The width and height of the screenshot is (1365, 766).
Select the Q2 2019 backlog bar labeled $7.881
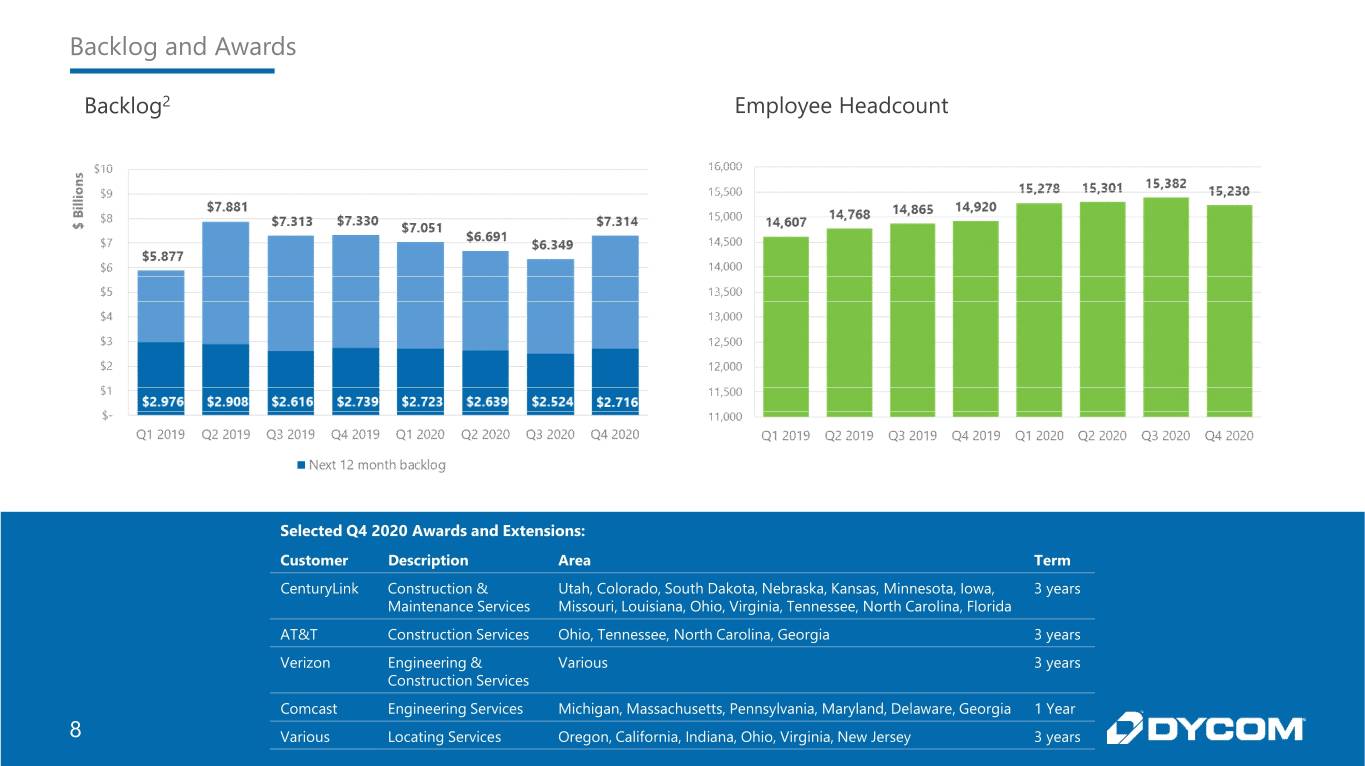tap(227, 318)
